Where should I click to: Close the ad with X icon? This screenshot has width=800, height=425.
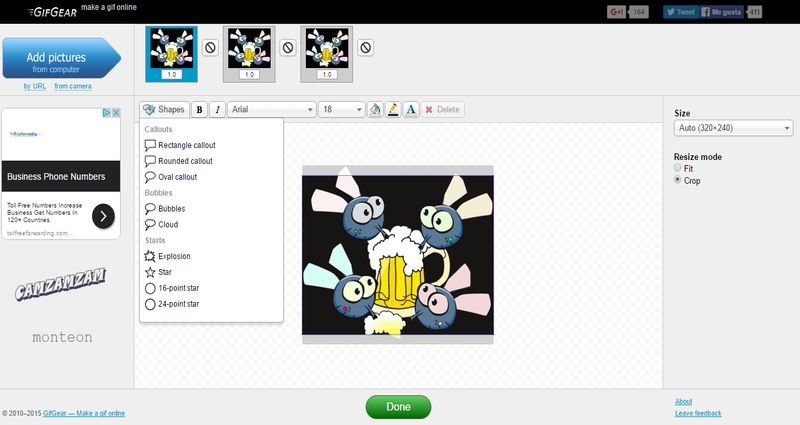click(x=116, y=113)
